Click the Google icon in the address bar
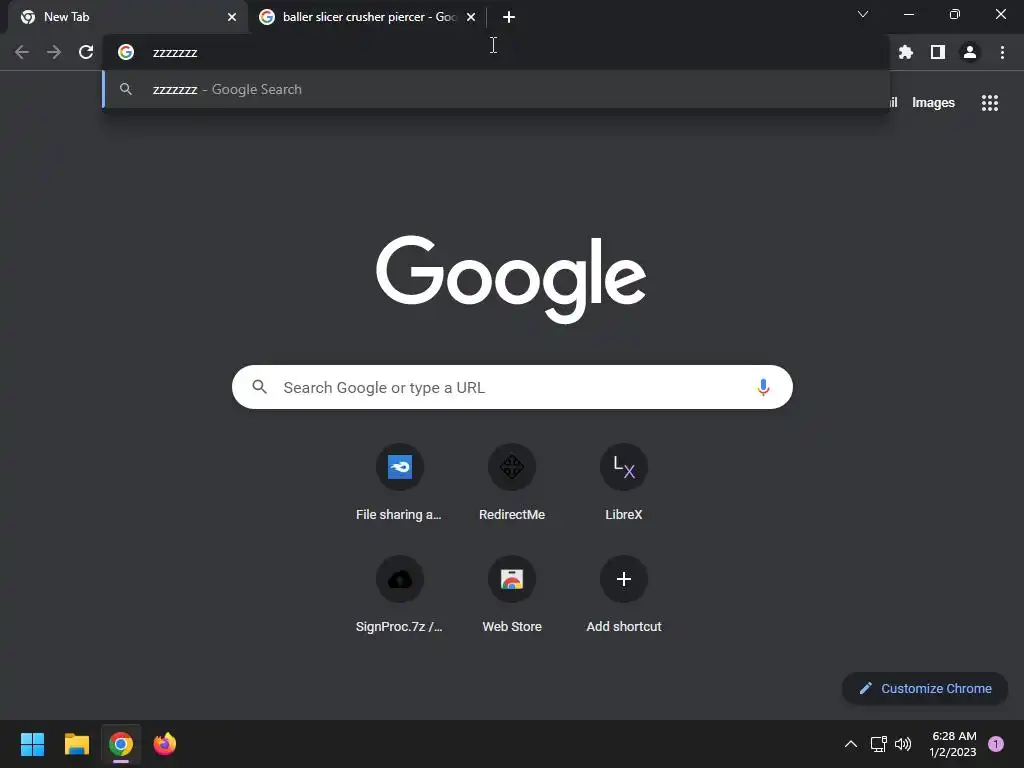This screenshot has height=768, width=1024. click(x=126, y=52)
